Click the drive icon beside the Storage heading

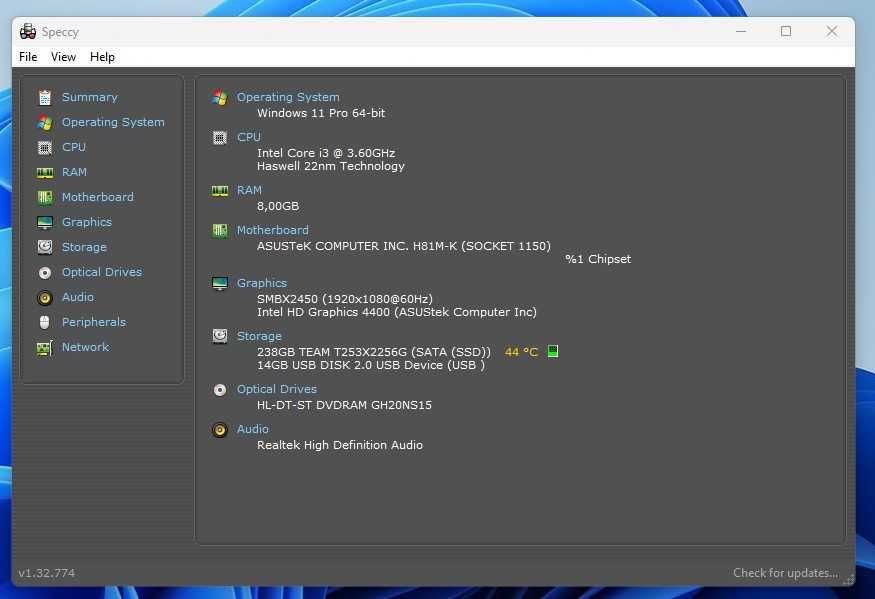click(220, 336)
